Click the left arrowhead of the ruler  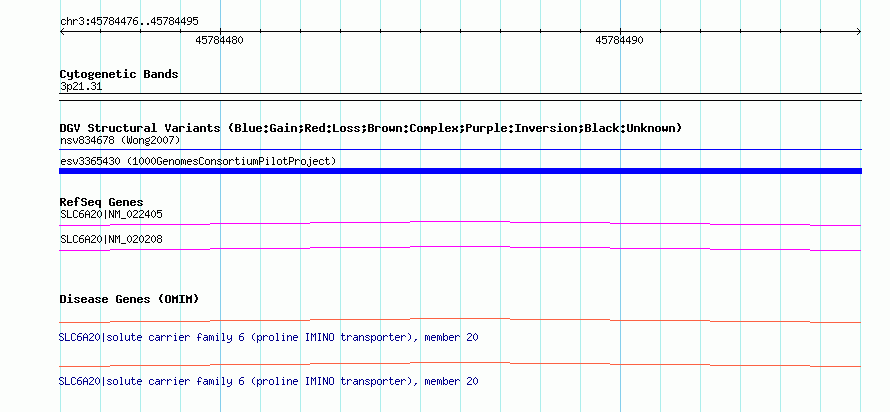pyautogui.click(x=62, y=32)
